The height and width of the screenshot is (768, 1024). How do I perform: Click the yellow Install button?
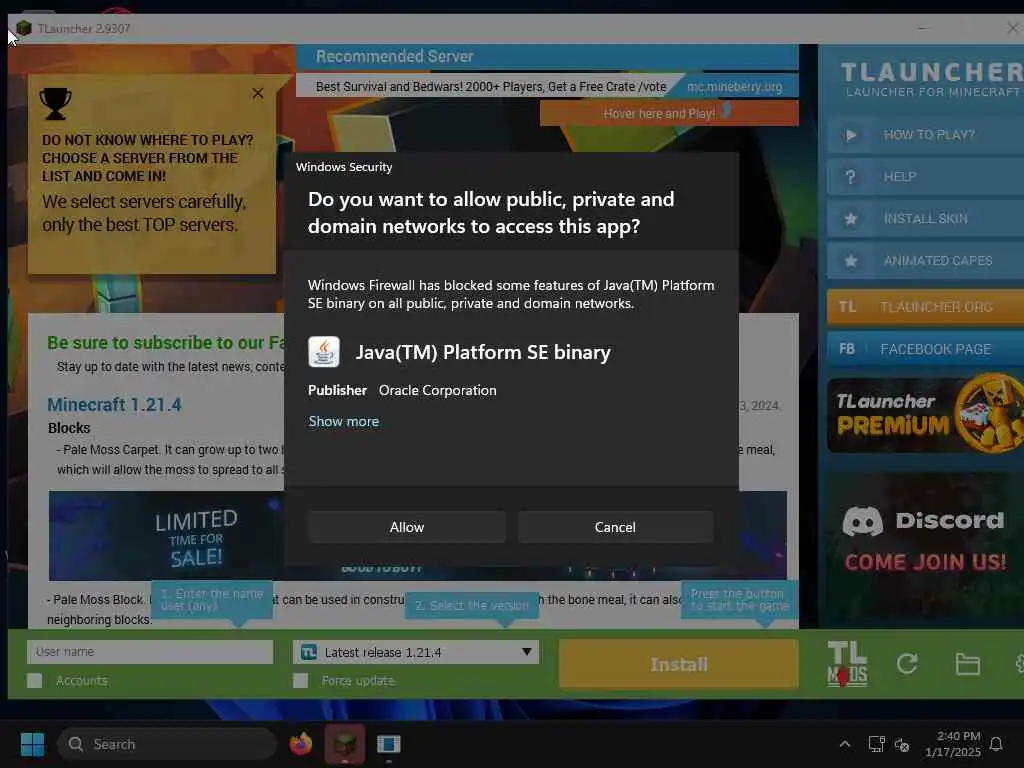tap(679, 664)
